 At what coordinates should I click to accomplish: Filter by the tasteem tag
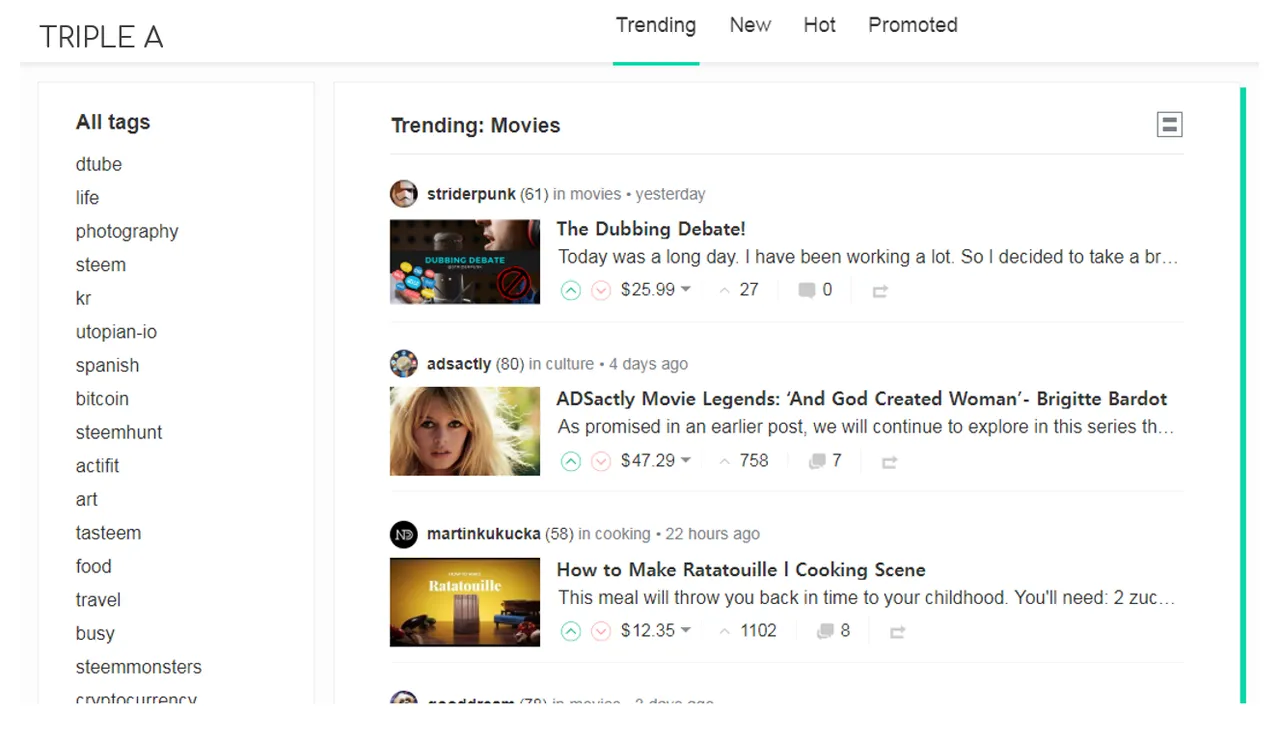coord(108,533)
